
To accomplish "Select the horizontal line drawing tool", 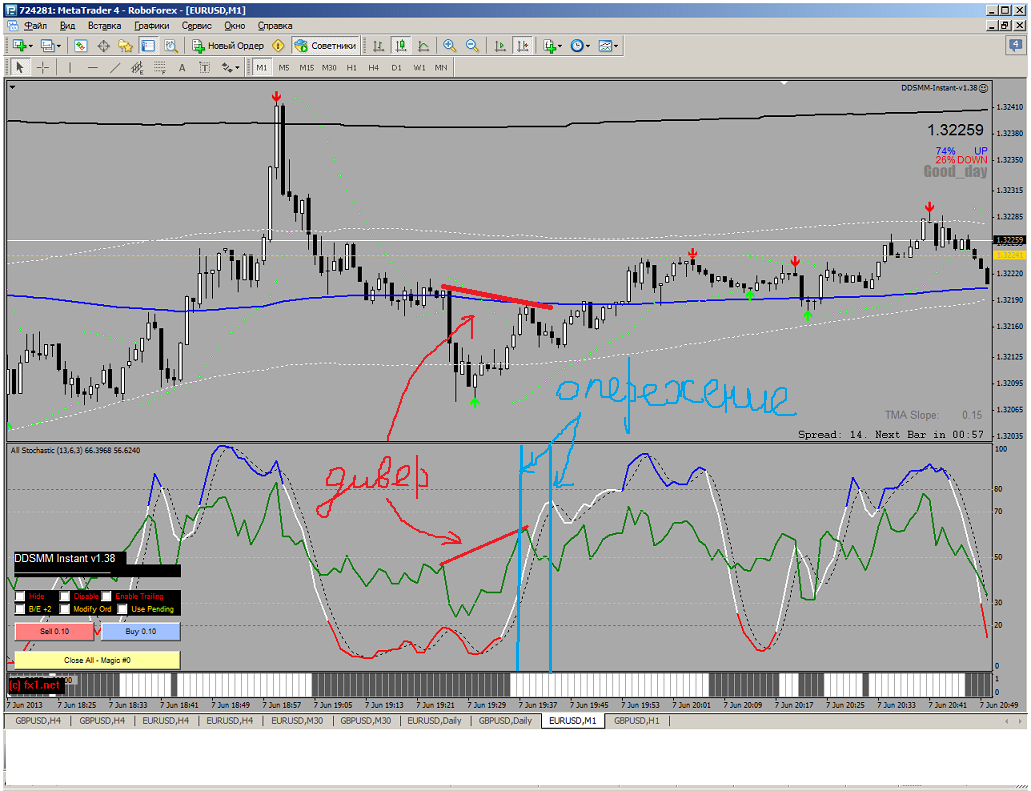I will (x=93, y=67).
